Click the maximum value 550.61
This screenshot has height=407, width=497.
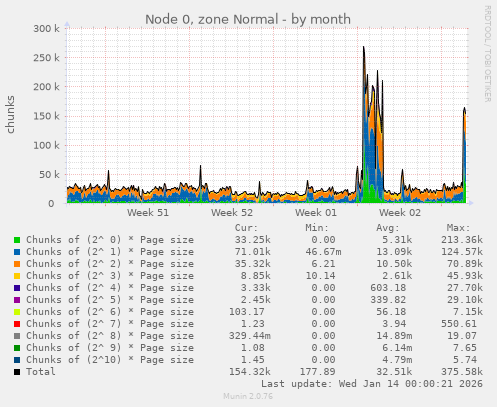459,324
